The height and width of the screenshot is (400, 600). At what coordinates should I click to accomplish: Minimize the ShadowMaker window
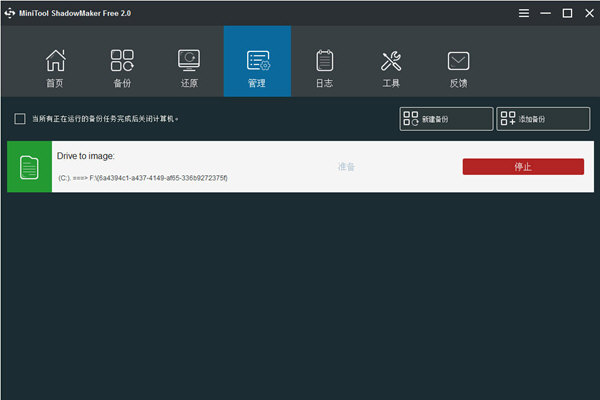545,13
